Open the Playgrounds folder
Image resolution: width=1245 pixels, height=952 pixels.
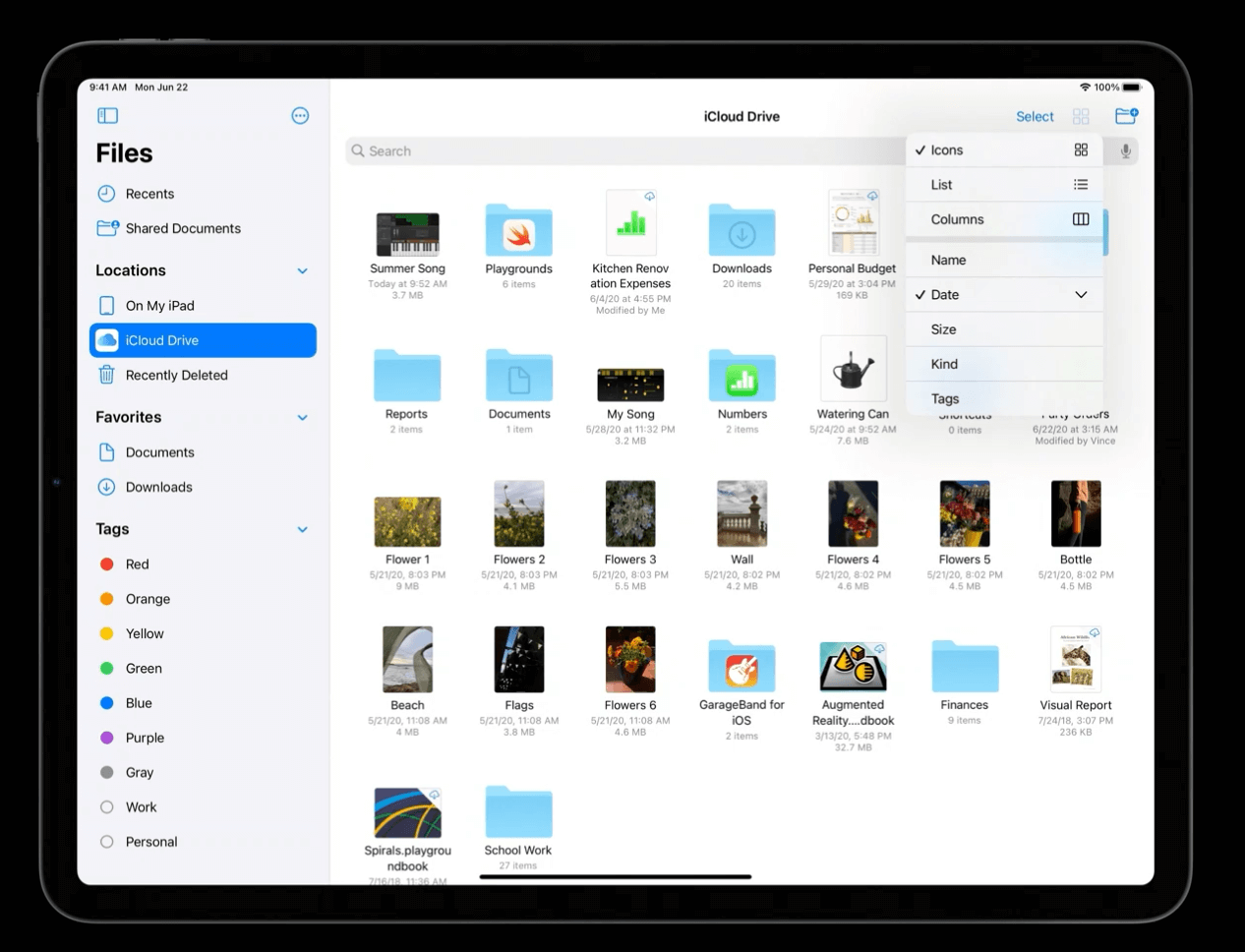(x=518, y=229)
